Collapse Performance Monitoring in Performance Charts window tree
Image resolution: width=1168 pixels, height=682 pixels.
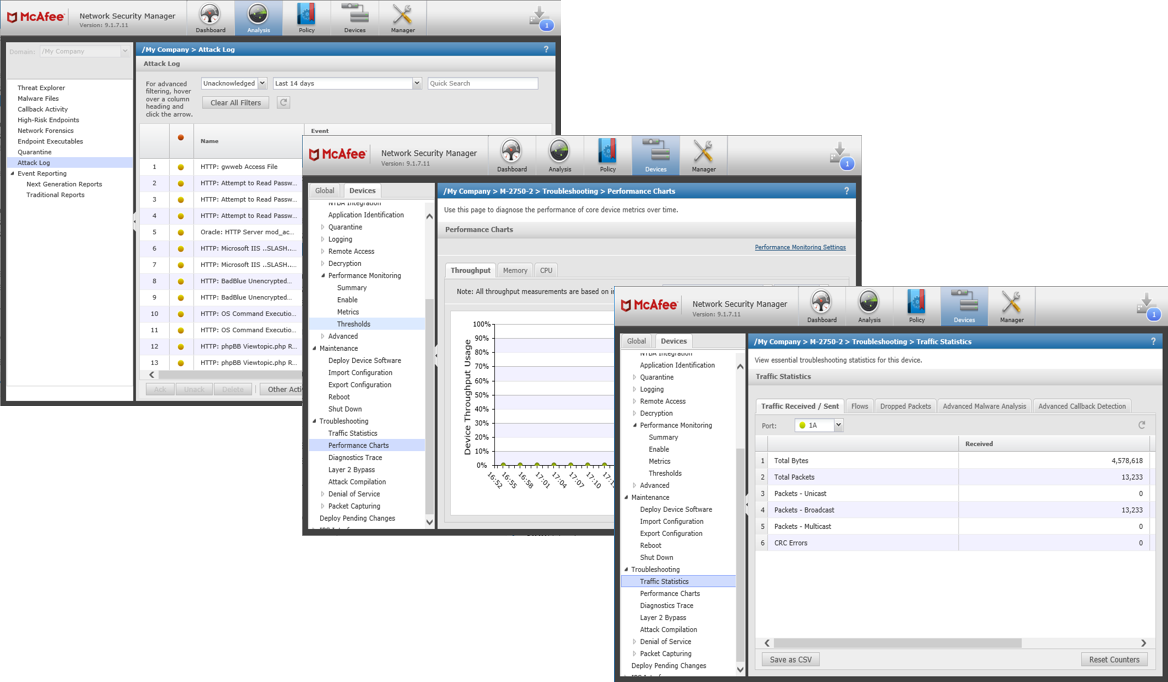323,275
